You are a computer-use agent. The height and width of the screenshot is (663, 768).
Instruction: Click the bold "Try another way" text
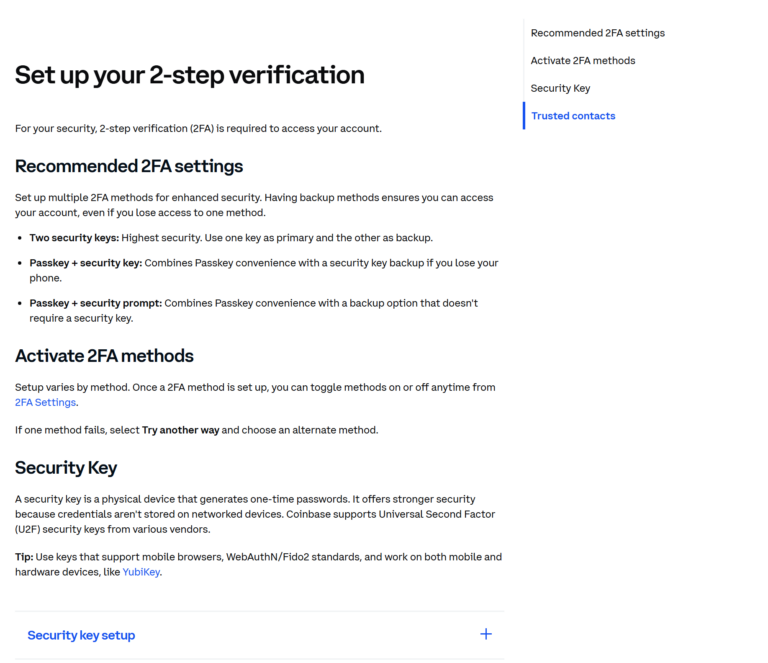(x=181, y=430)
